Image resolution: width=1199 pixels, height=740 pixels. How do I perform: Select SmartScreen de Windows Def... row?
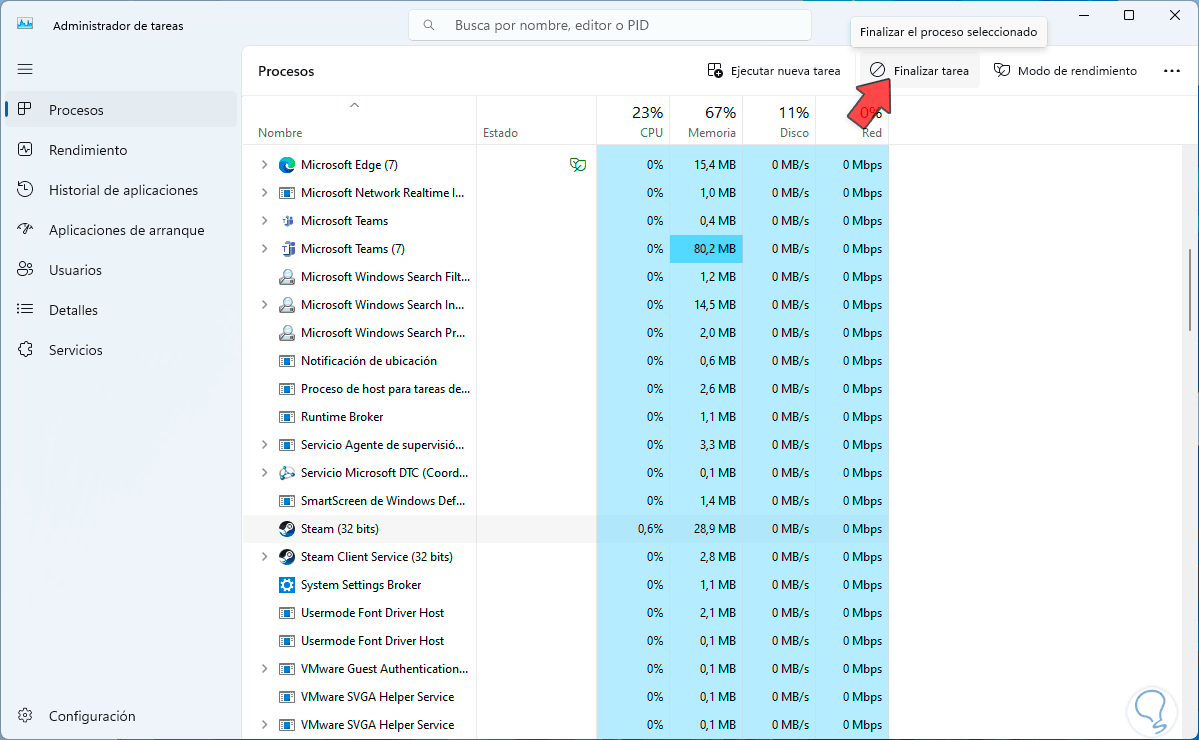(x=565, y=501)
